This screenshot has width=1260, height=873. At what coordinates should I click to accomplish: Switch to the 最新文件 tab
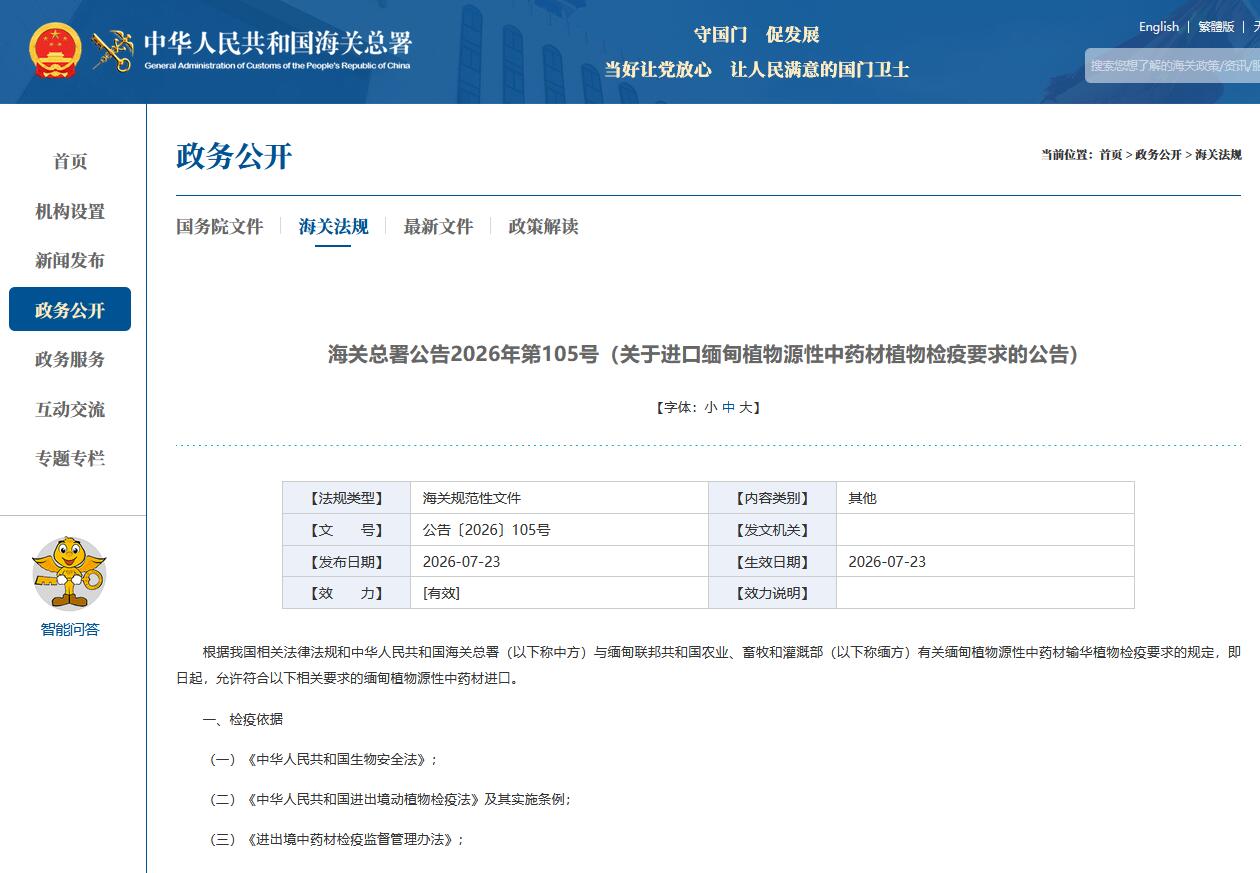click(x=438, y=226)
